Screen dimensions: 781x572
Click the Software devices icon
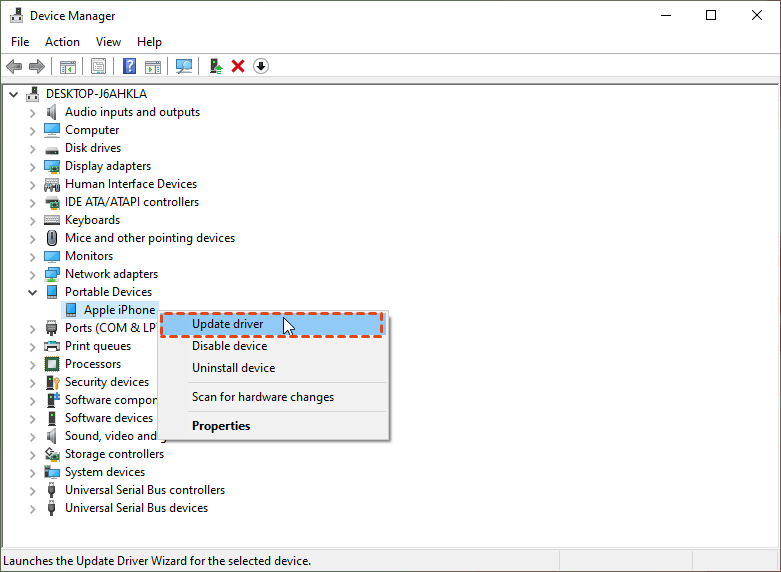coord(52,418)
